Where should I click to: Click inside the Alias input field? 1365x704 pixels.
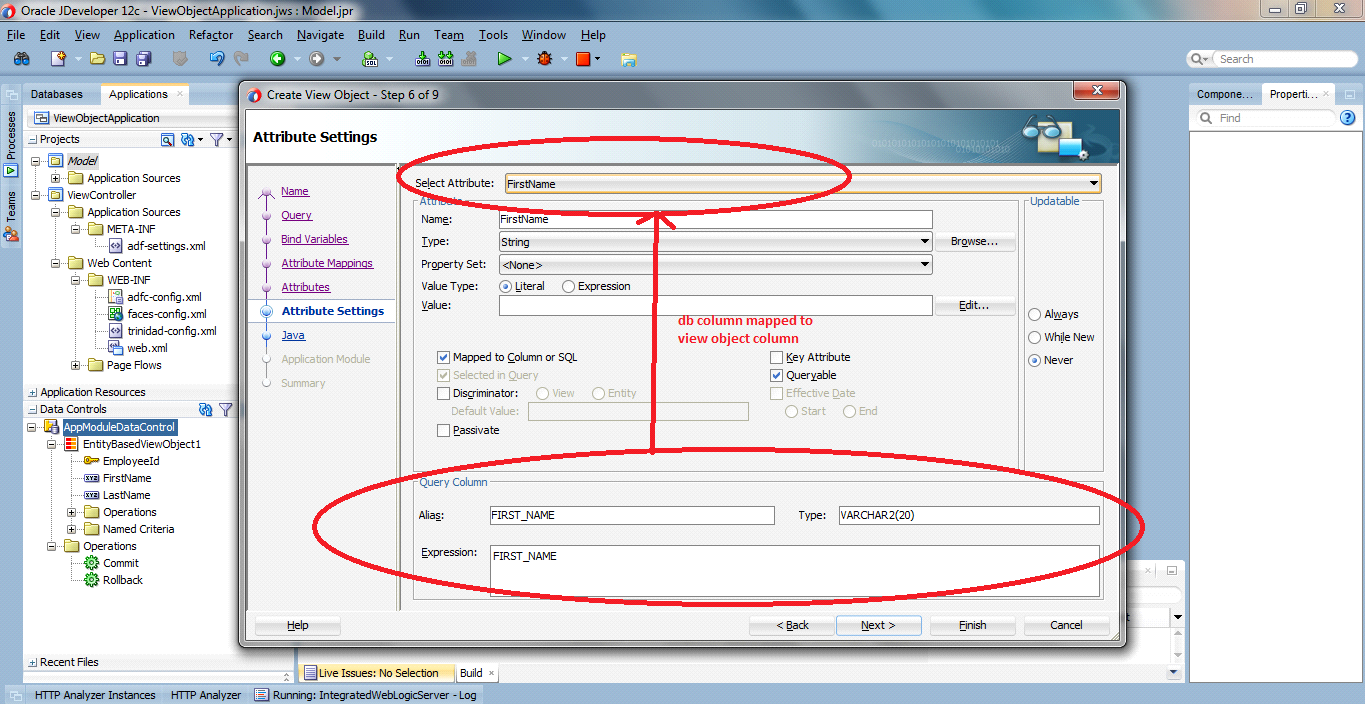coord(630,515)
